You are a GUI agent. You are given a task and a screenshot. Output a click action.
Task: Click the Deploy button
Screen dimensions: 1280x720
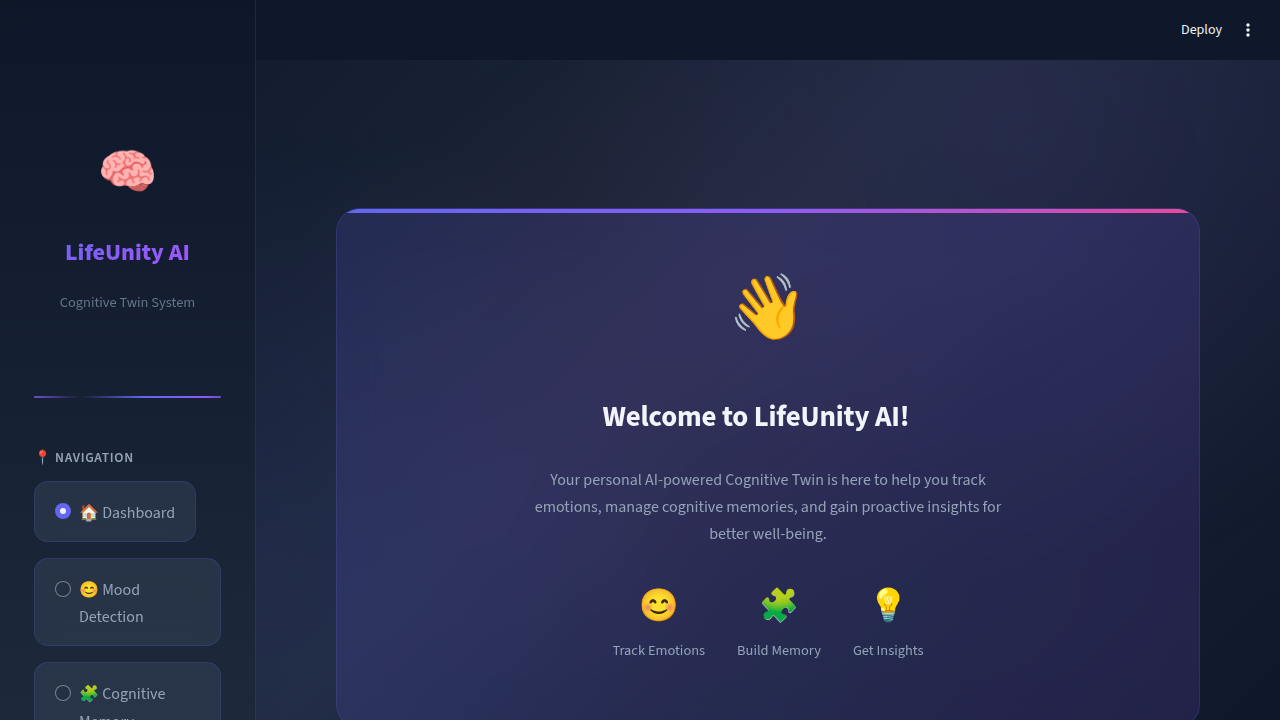click(1201, 30)
